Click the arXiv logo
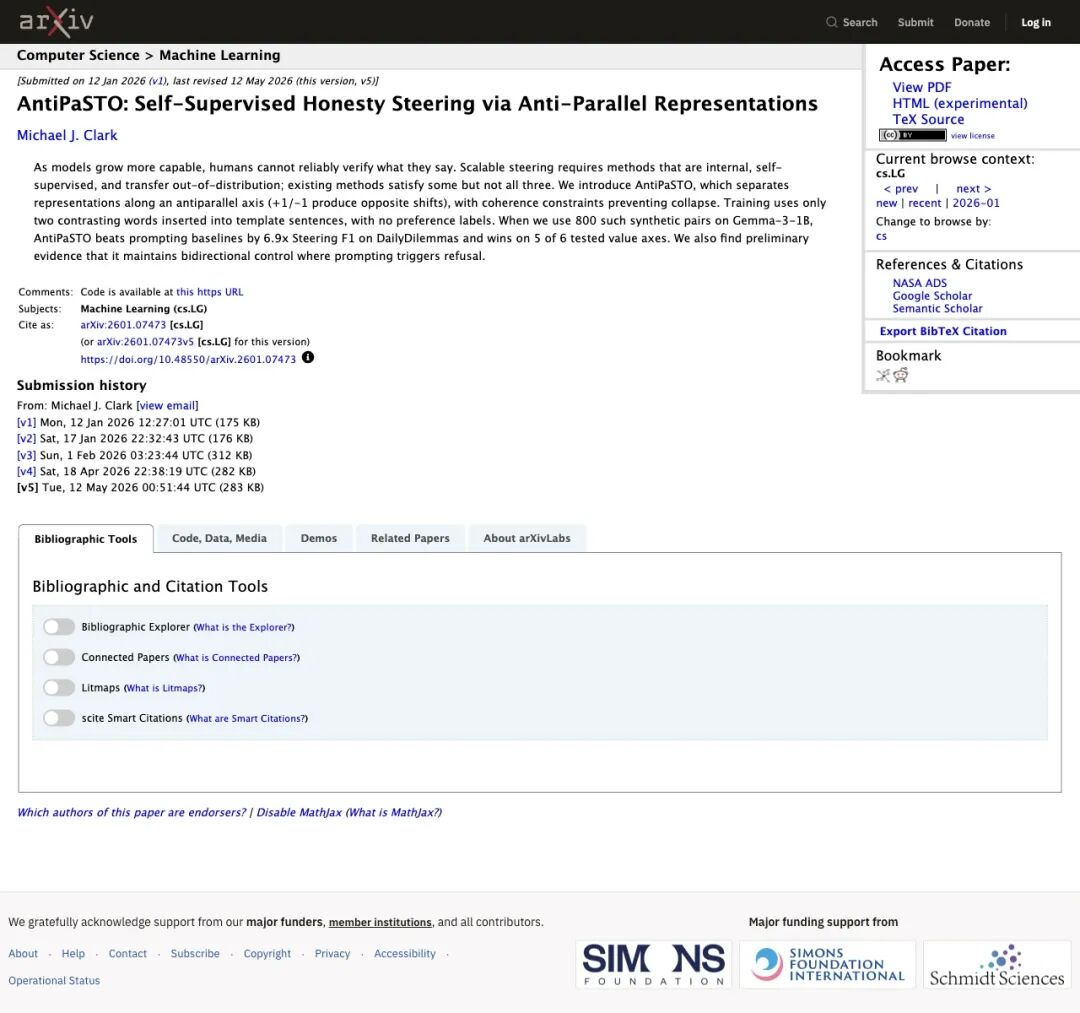This screenshot has width=1080, height=1013. coord(56,22)
